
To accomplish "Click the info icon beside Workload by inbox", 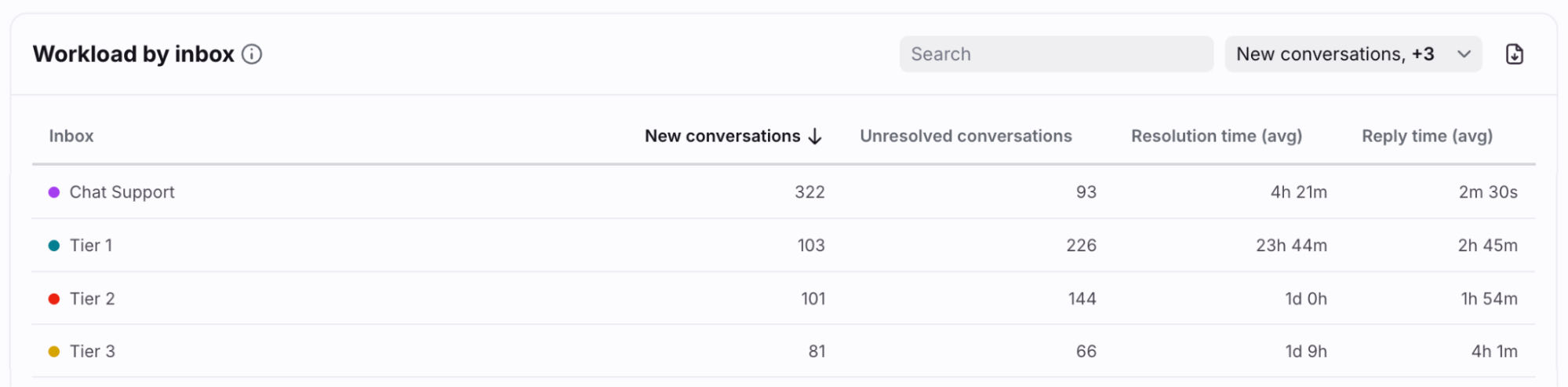I will [252, 54].
